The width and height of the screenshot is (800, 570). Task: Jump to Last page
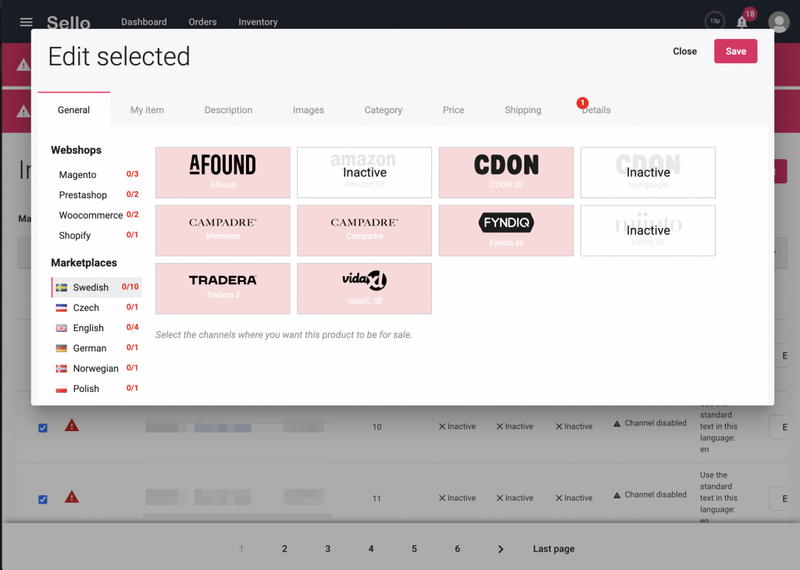tap(554, 549)
